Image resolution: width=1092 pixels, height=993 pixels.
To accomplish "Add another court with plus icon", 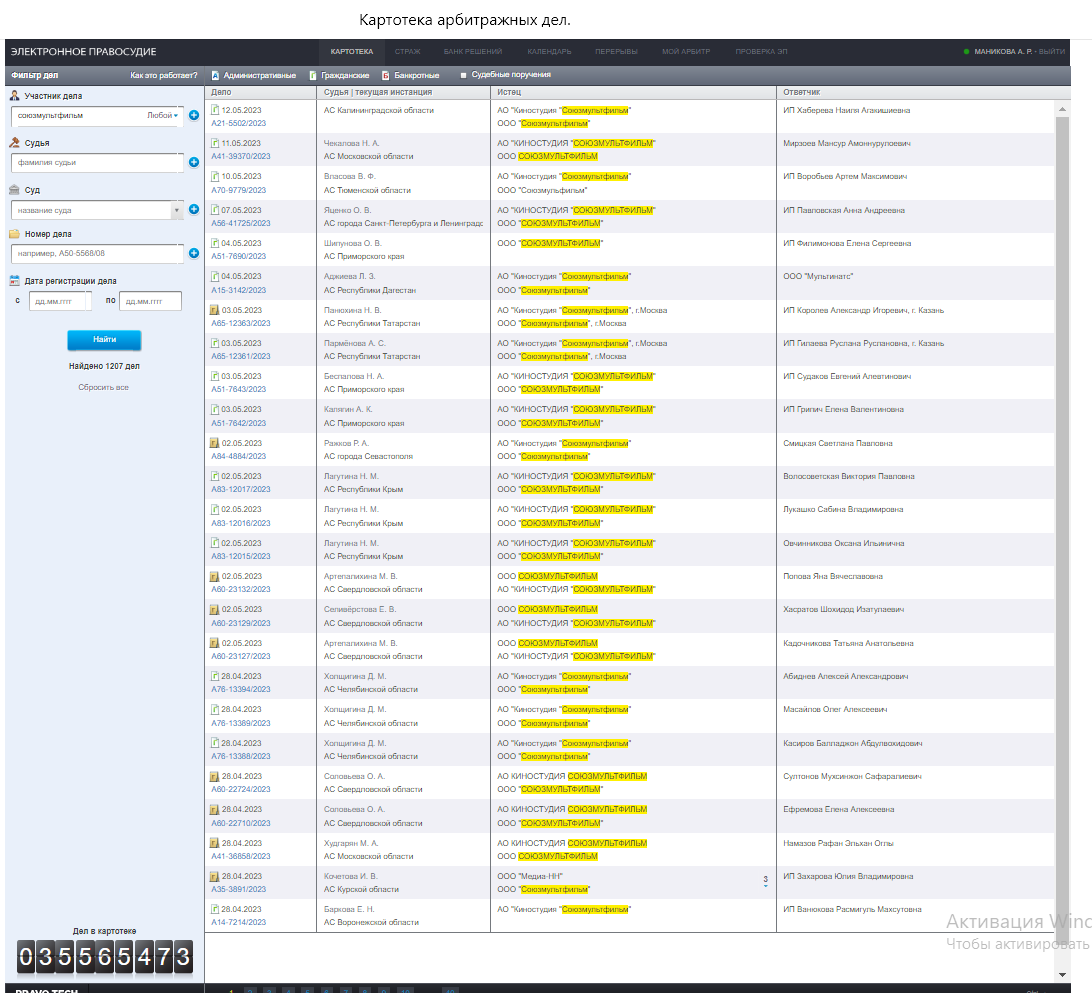I will tap(194, 210).
